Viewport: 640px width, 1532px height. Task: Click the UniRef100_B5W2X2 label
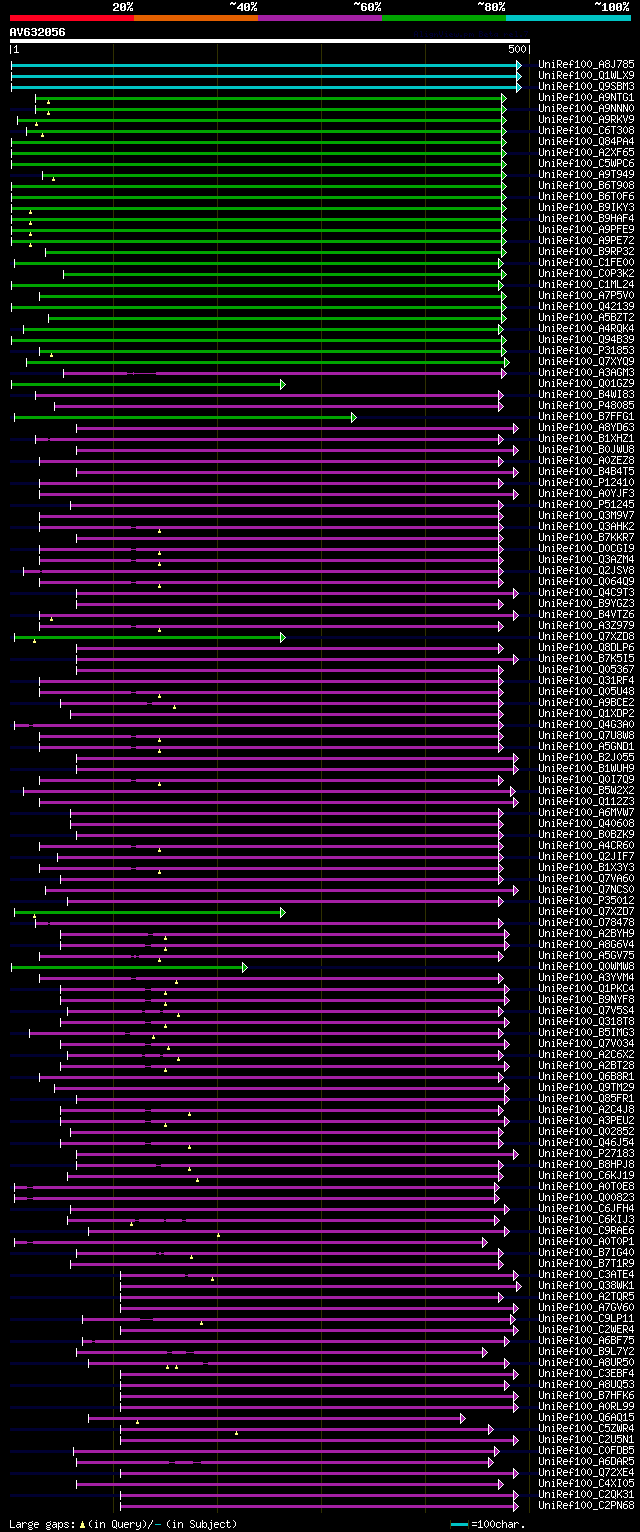(x=586, y=791)
